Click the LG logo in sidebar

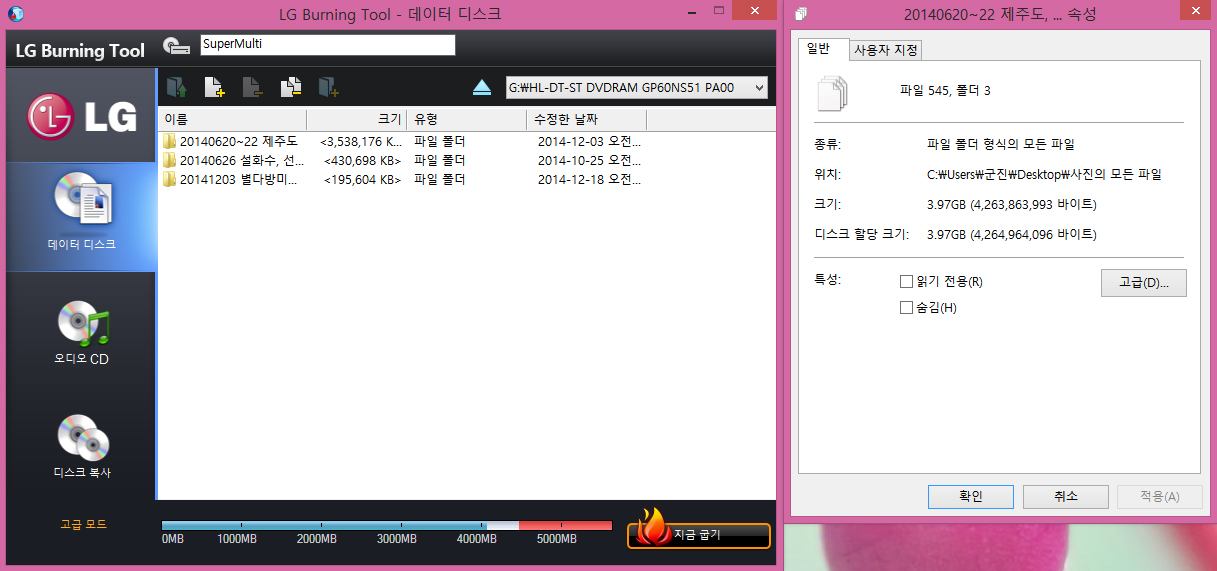pos(81,117)
